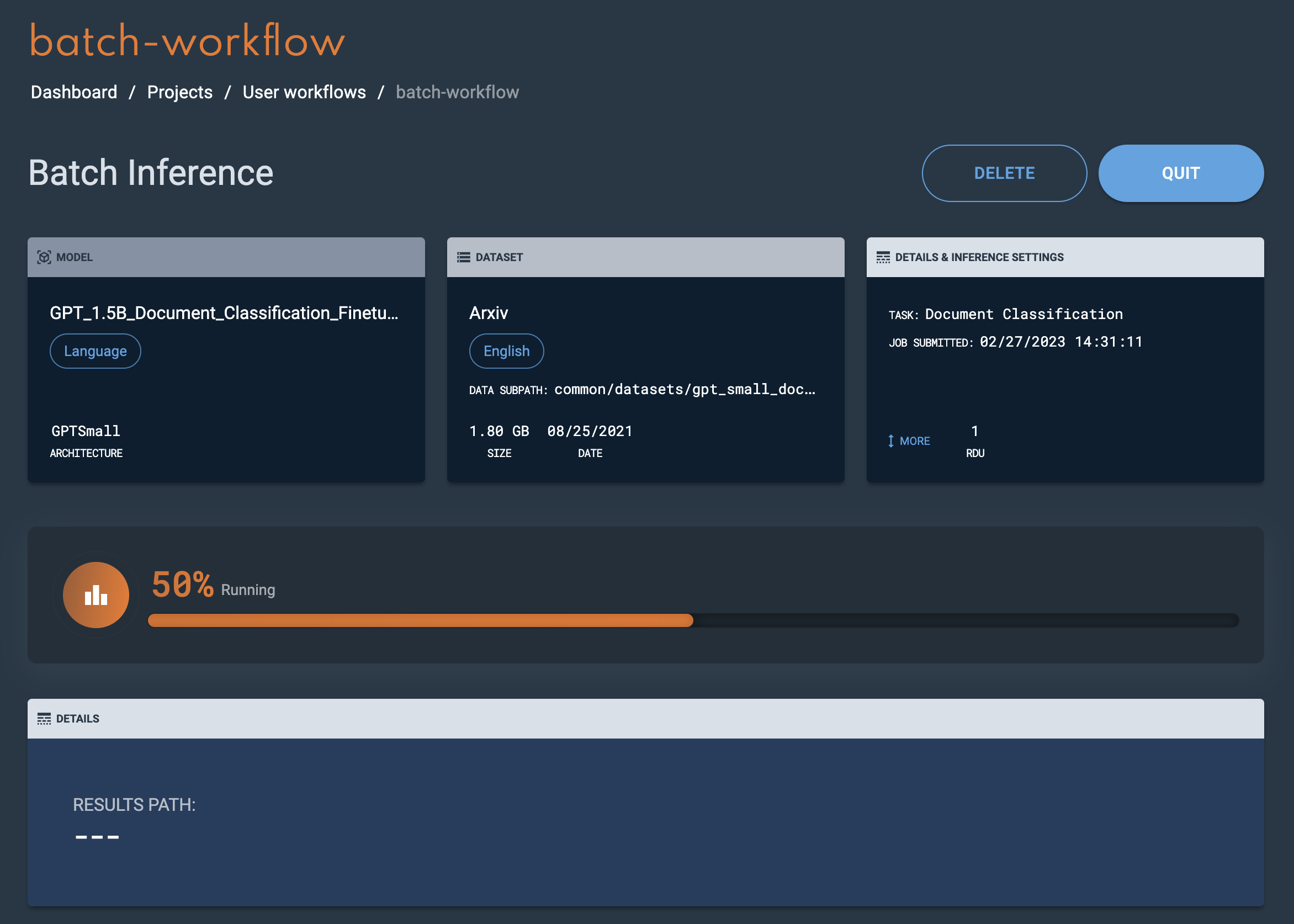Click the Details & Inference Settings header icon
This screenshot has width=1294, height=924.
[883, 257]
